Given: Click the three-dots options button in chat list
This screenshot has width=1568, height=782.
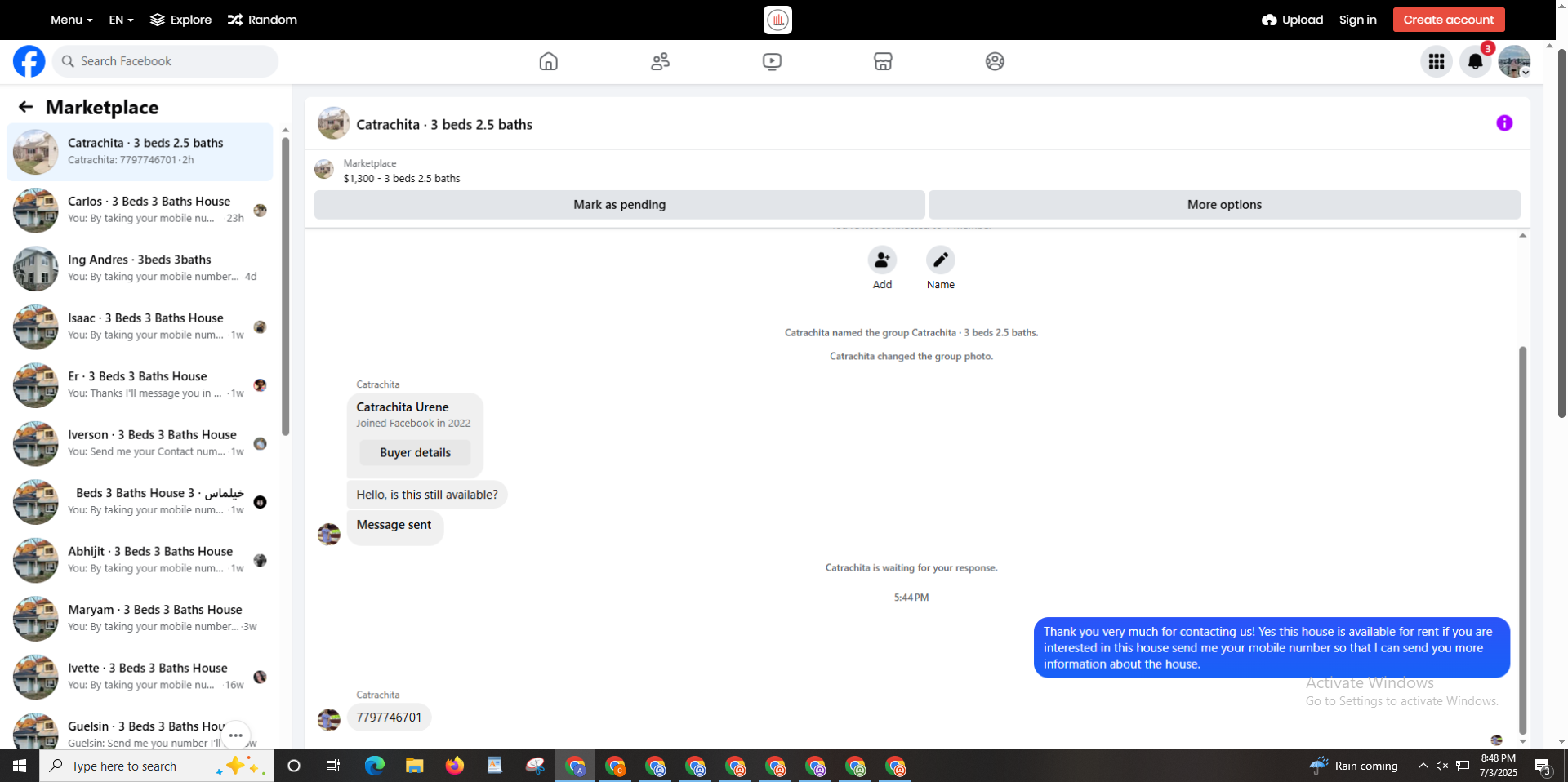Looking at the screenshot, I should [236, 735].
